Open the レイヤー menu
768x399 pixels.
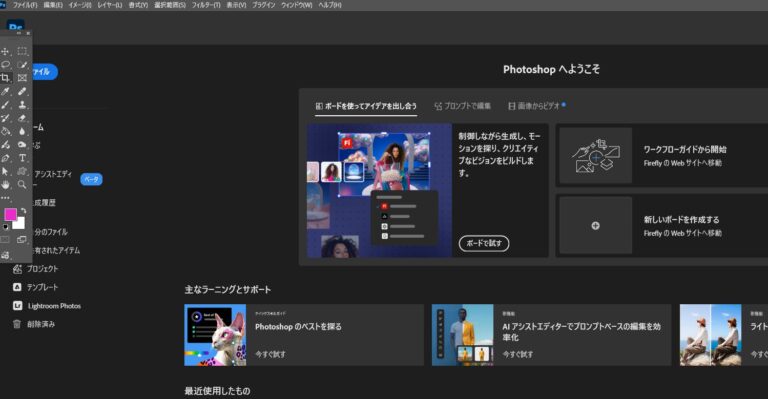click(110, 5)
